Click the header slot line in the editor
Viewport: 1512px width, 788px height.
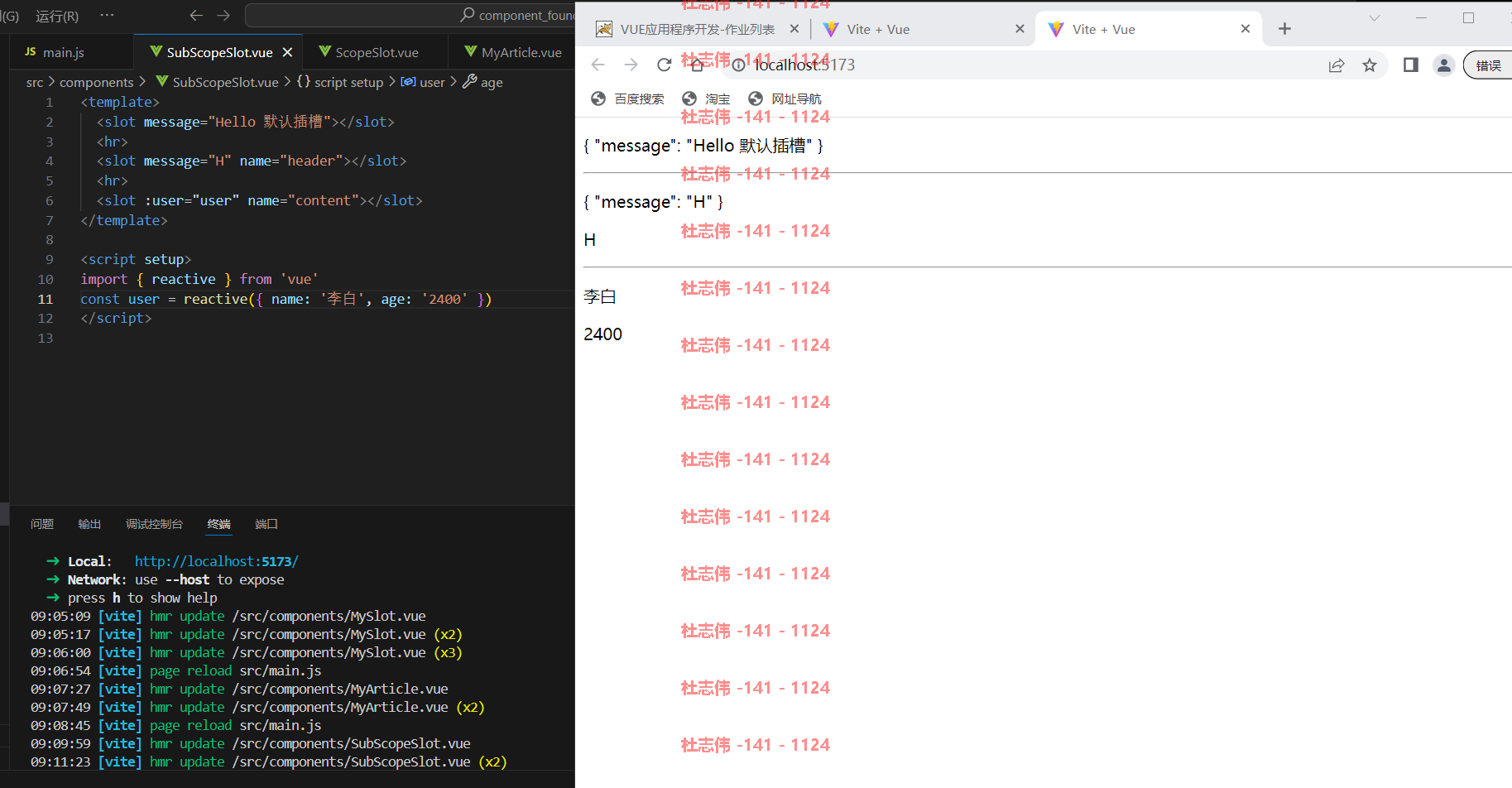252,161
